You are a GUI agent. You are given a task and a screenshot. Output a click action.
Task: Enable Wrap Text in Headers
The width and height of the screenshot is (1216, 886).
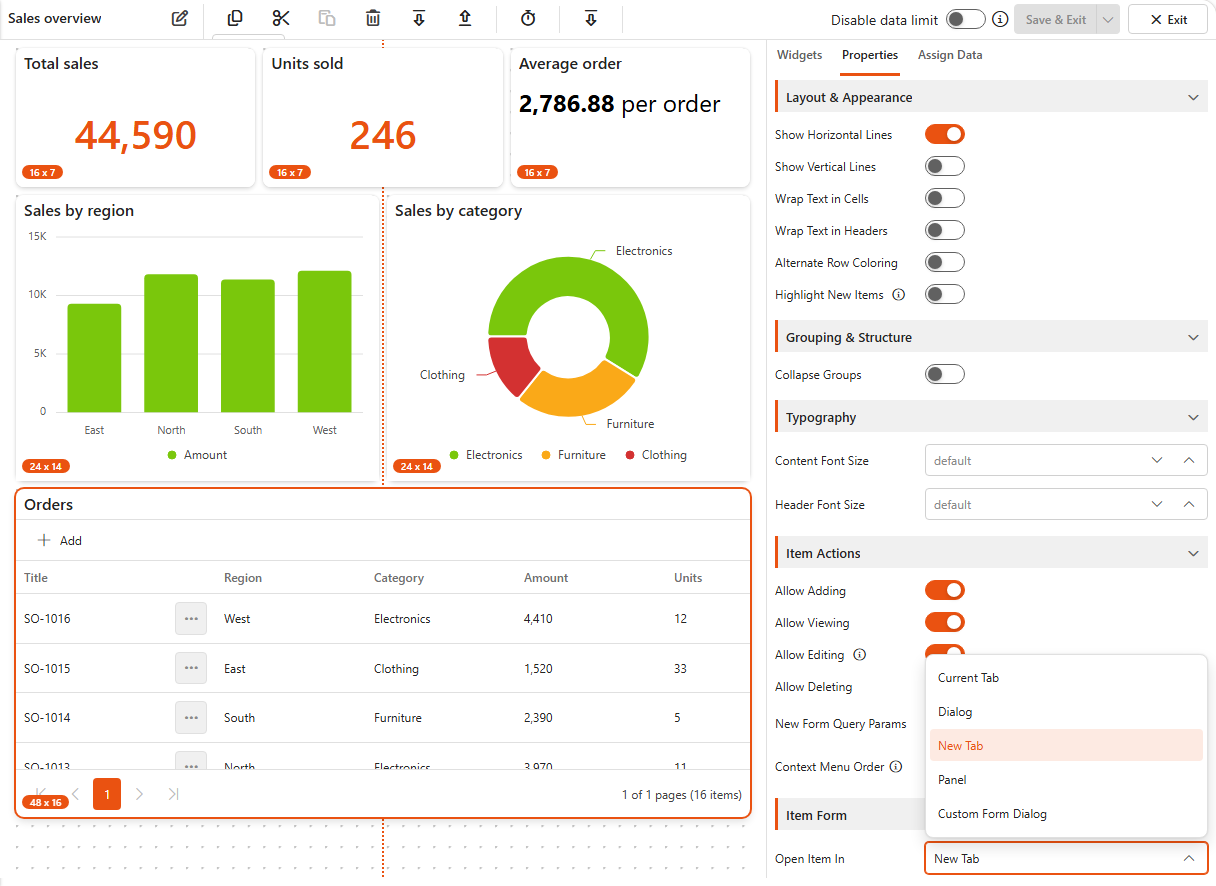point(945,230)
